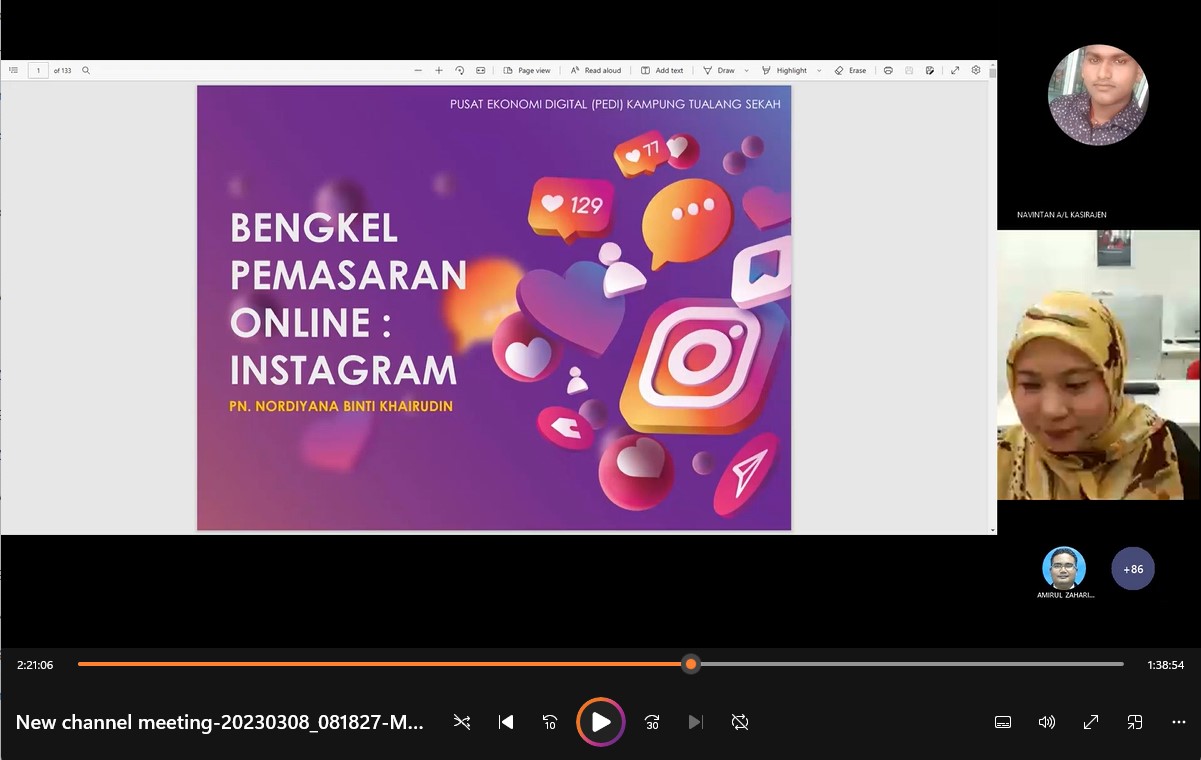1201x760 pixels.
Task: Open more options ellipsis menu
Action: (1179, 722)
